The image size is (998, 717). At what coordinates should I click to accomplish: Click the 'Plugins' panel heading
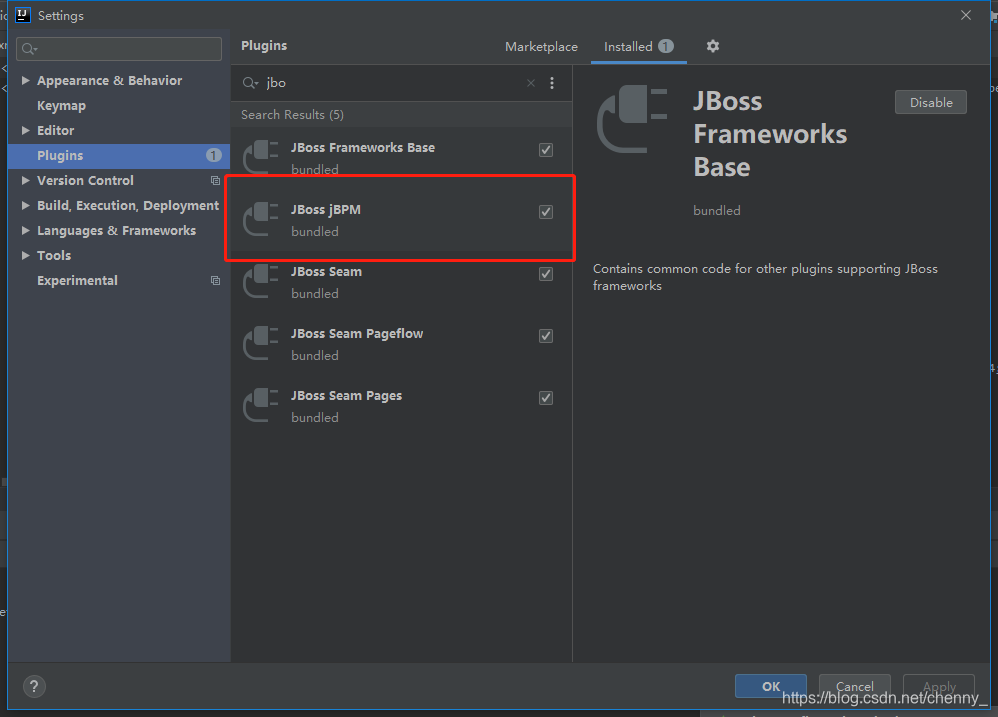[264, 46]
